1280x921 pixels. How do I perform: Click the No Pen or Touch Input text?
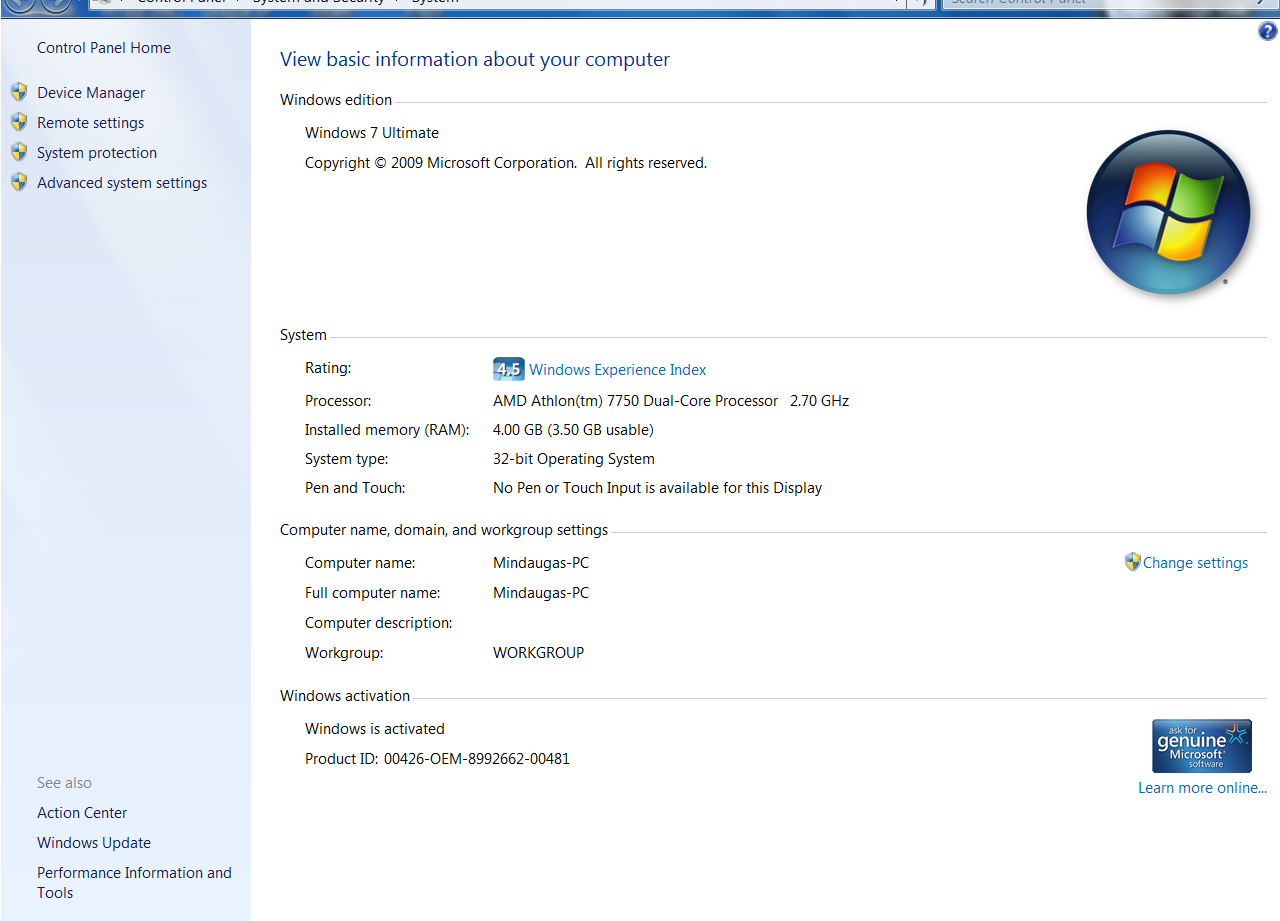click(x=657, y=488)
